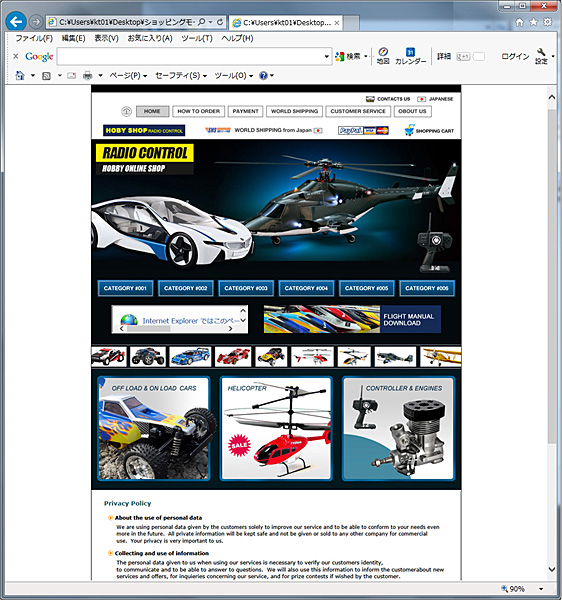Click the FLIGHT MANUAL DOWNLOAD banner
Image resolution: width=562 pixels, height=600 pixels.
(352, 319)
